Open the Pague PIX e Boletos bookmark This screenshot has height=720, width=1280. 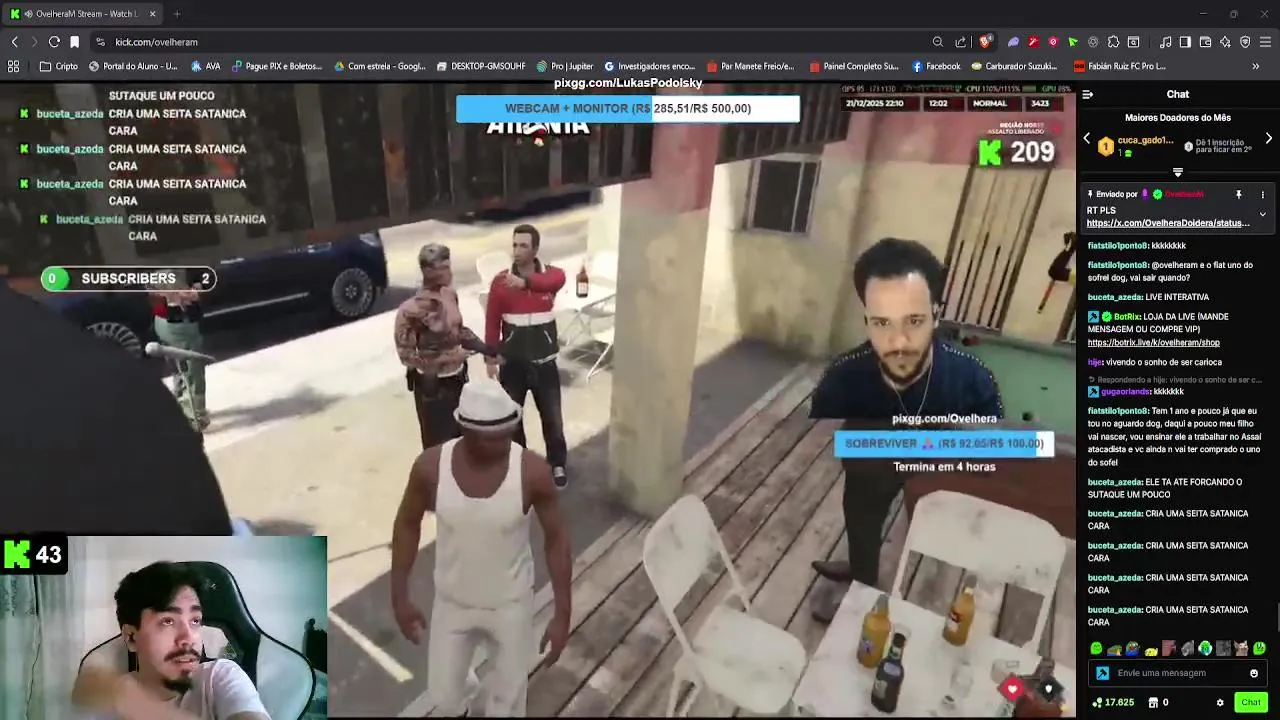(x=277, y=66)
